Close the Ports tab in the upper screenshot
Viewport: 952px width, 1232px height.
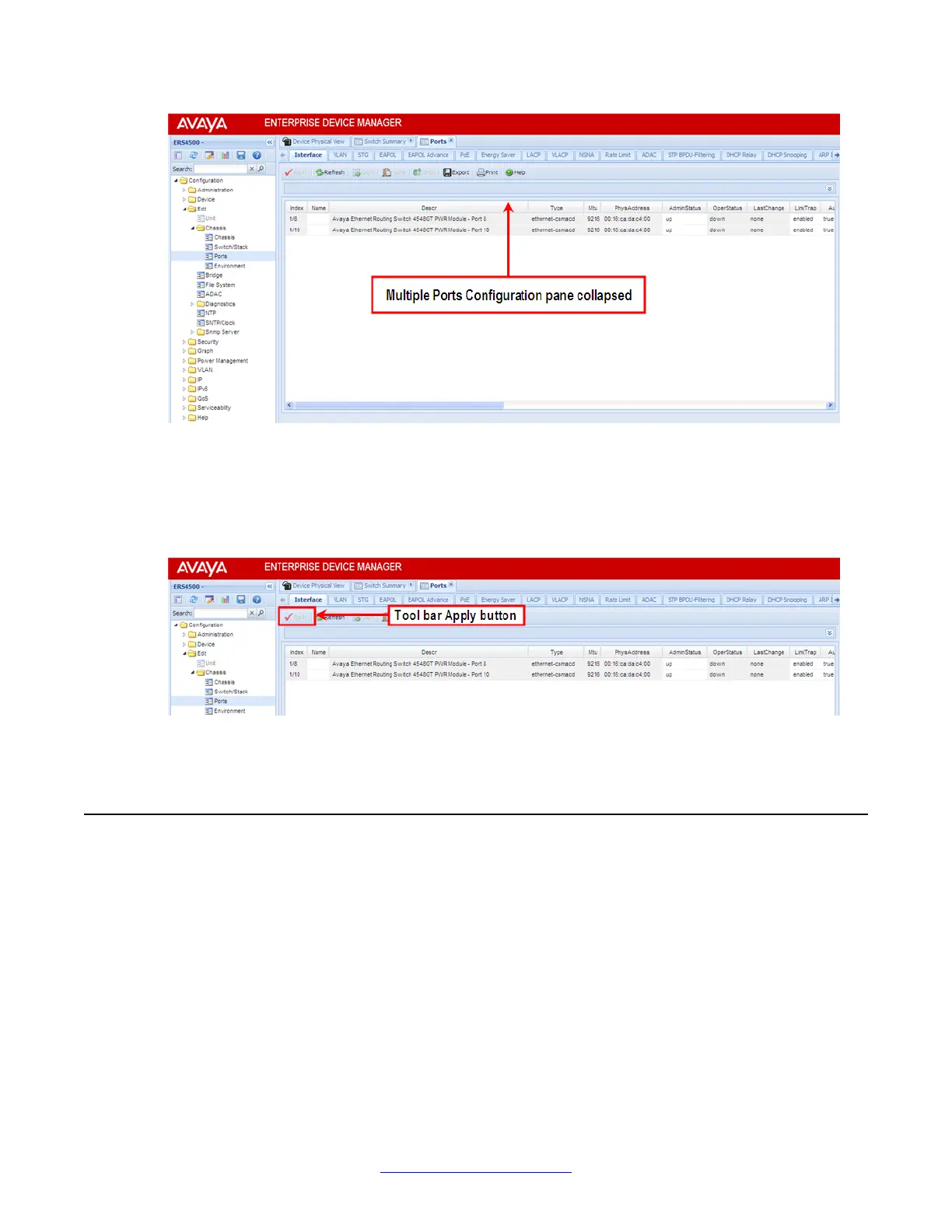(451, 141)
